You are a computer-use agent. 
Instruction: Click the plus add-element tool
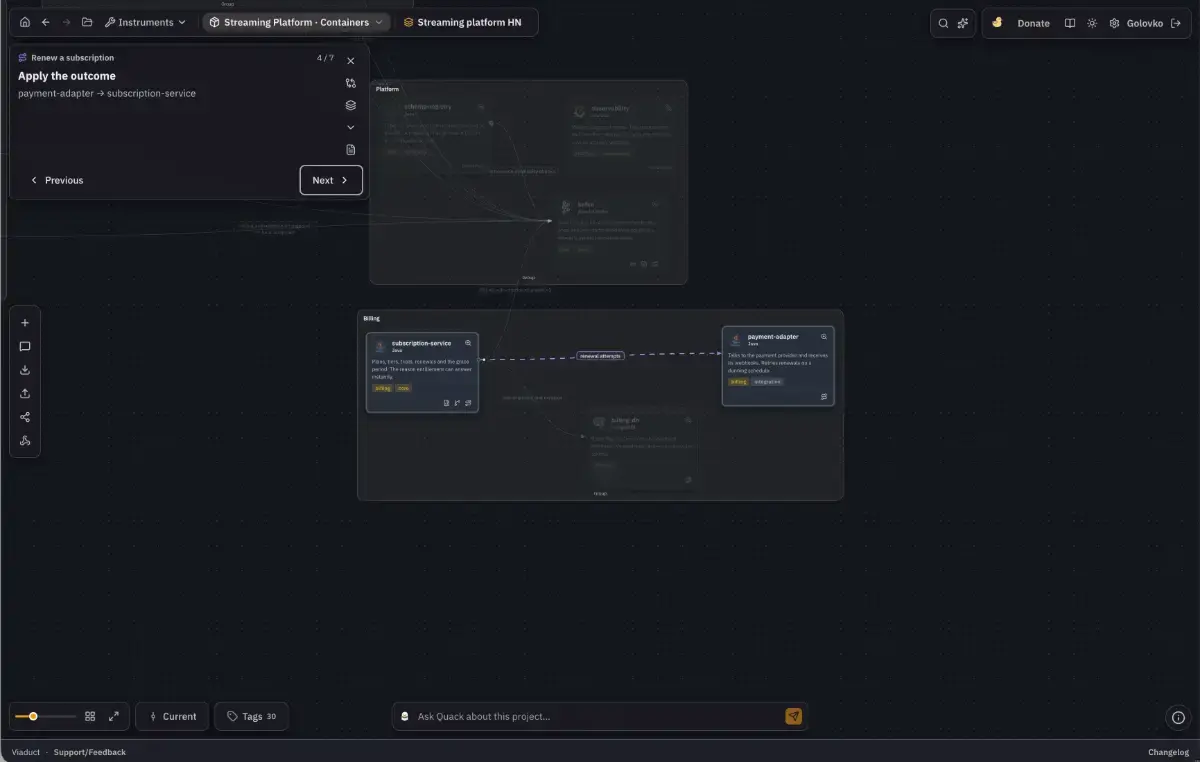tap(25, 323)
